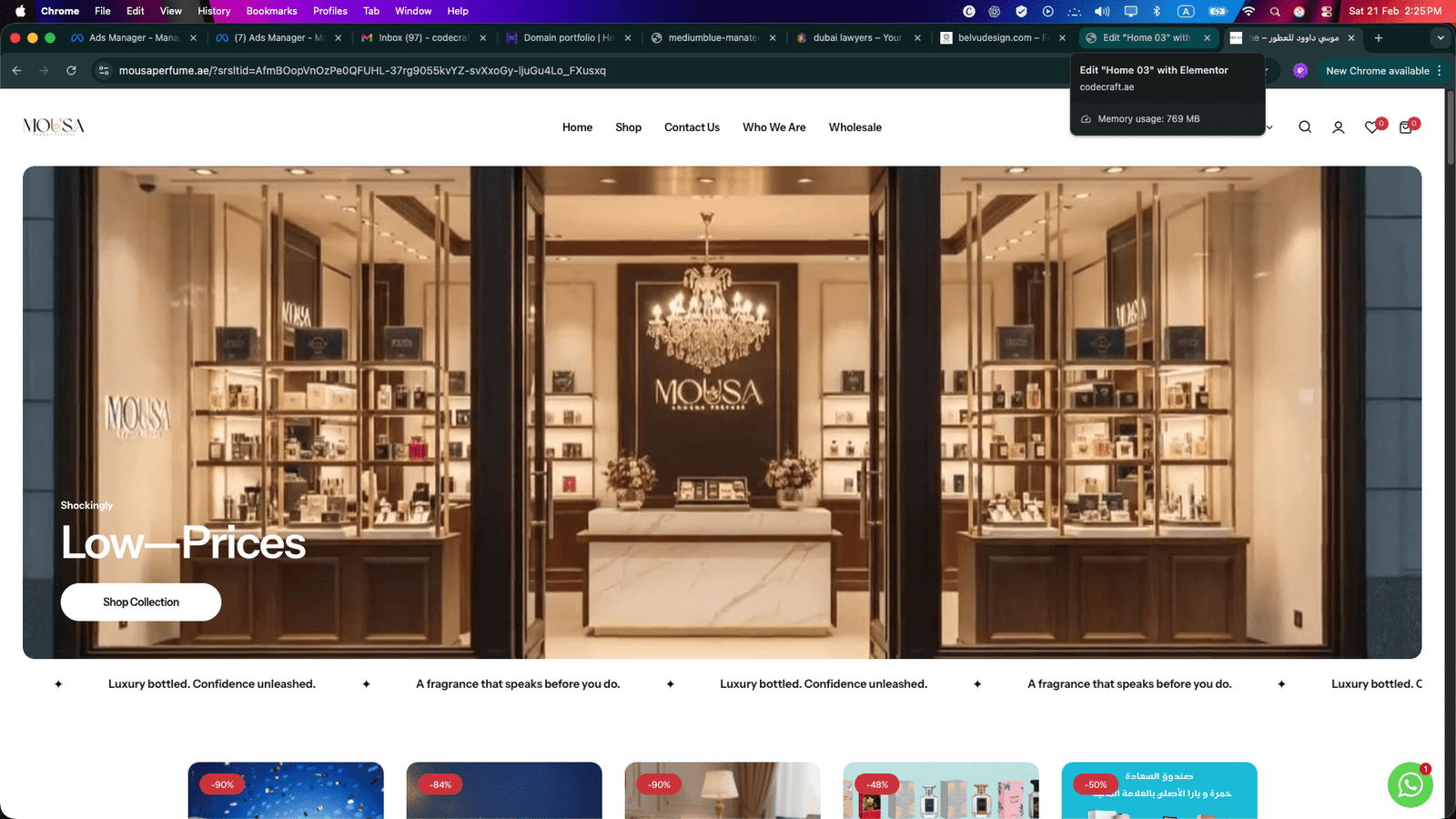
Task: Open the Chrome three-dot menu
Action: (x=1440, y=70)
